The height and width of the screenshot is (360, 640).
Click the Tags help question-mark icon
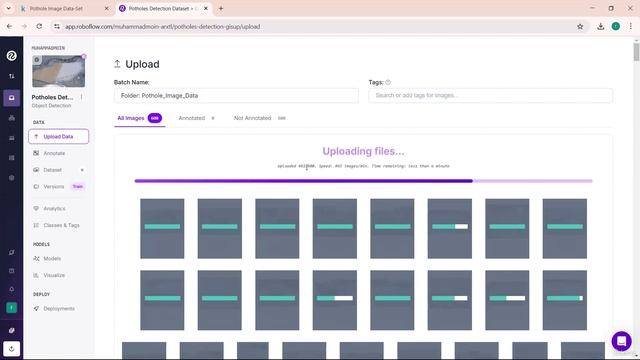pos(388,82)
